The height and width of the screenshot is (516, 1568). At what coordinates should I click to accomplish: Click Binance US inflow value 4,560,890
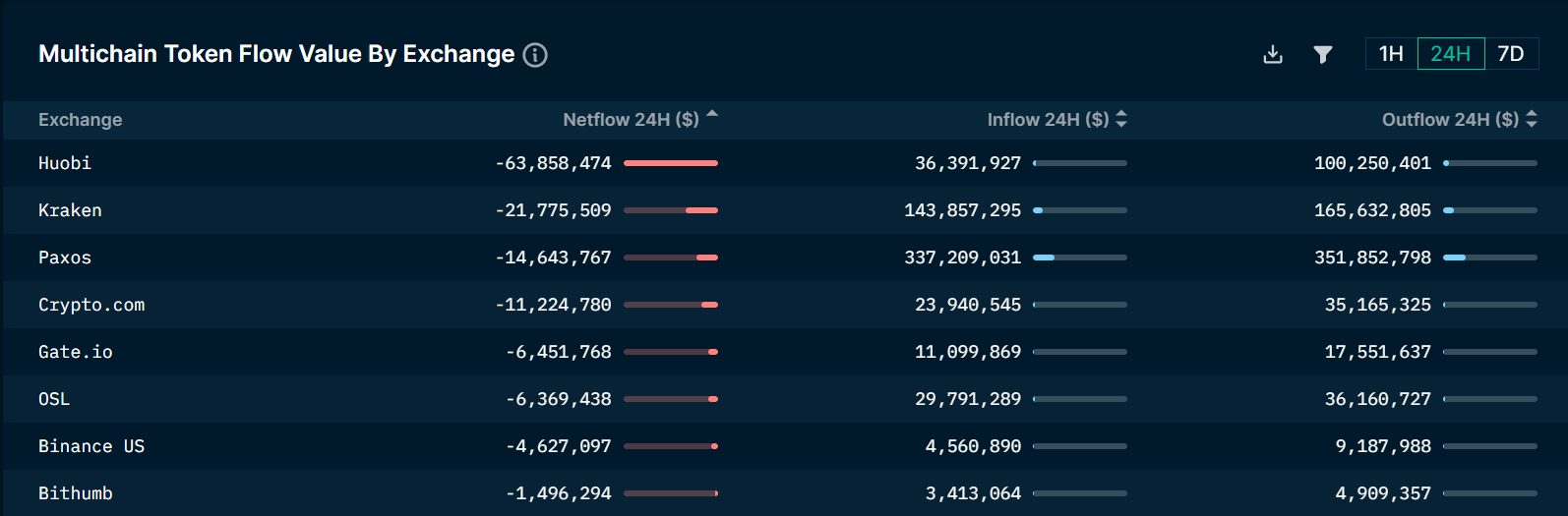(974, 446)
